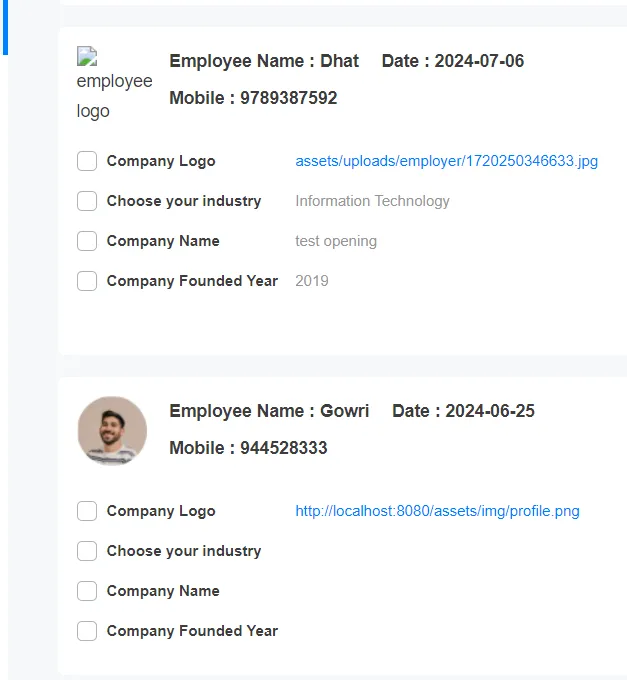Click the Information Technology industry value
This screenshot has width=627, height=680.
tap(372, 201)
